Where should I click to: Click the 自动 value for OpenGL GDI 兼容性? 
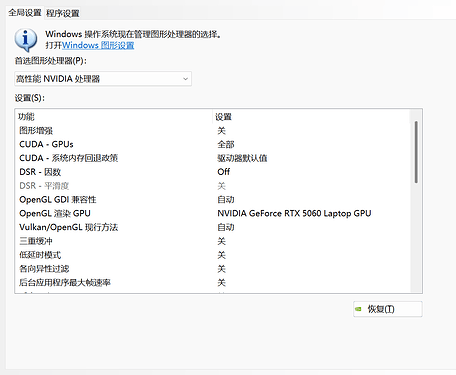pos(226,200)
